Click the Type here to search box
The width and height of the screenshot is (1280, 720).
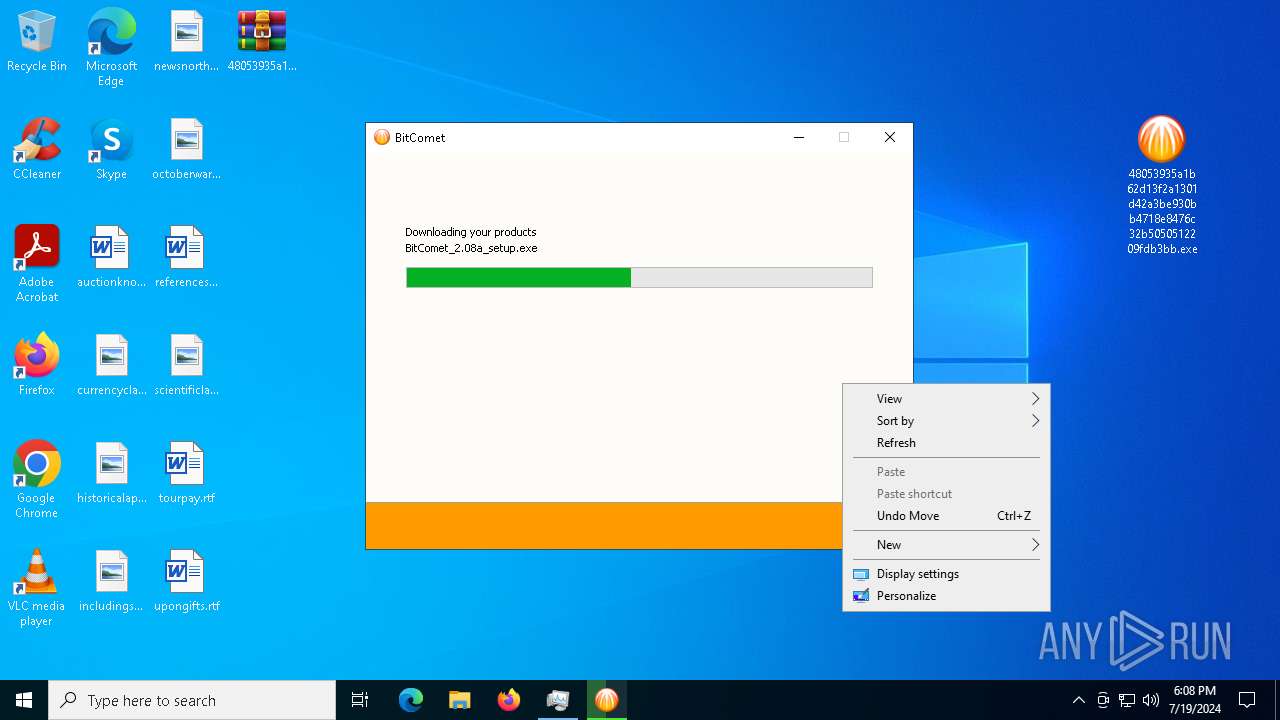click(x=192, y=700)
